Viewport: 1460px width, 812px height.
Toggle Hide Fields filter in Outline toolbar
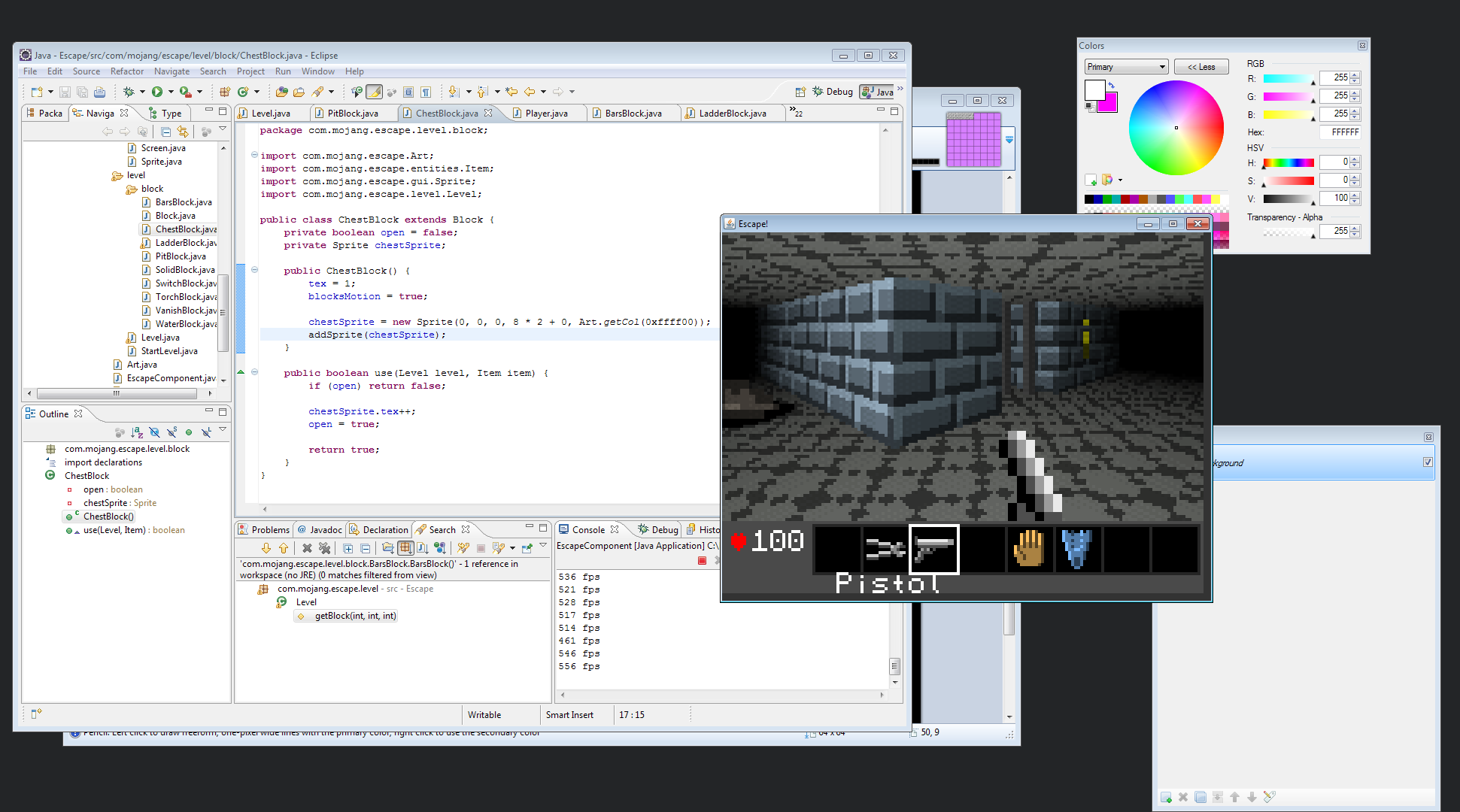coord(154,432)
